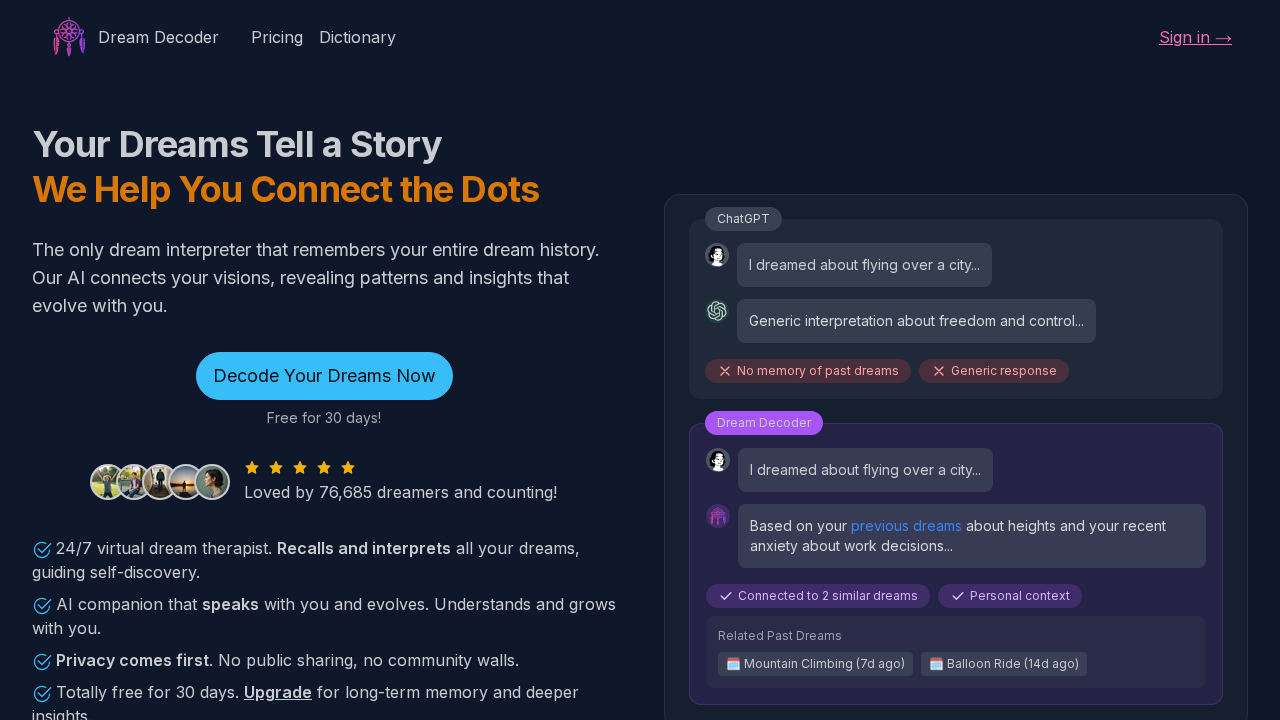Open the Pricing page
This screenshot has width=1280, height=720.
pyautogui.click(x=277, y=37)
